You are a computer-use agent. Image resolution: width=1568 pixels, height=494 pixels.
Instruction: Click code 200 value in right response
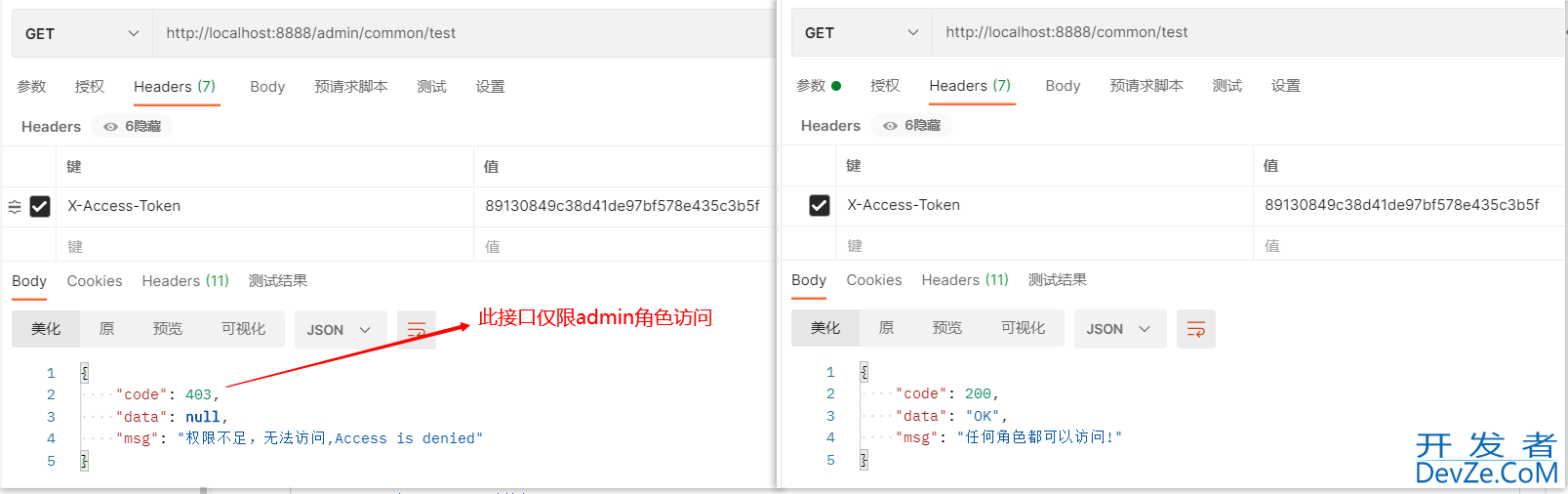point(979,393)
